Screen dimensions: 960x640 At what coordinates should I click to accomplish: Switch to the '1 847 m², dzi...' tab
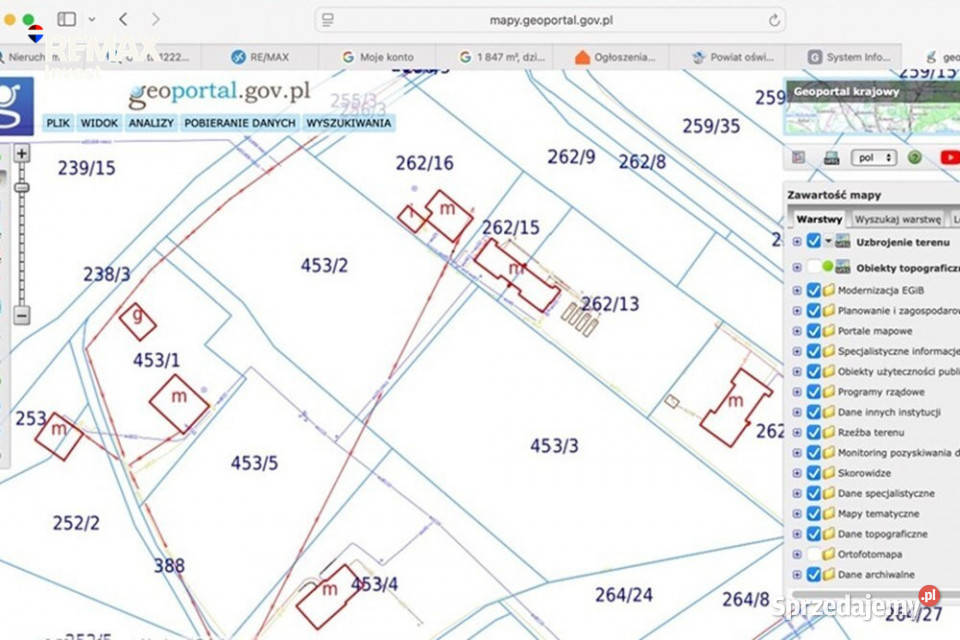click(x=502, y=57)
